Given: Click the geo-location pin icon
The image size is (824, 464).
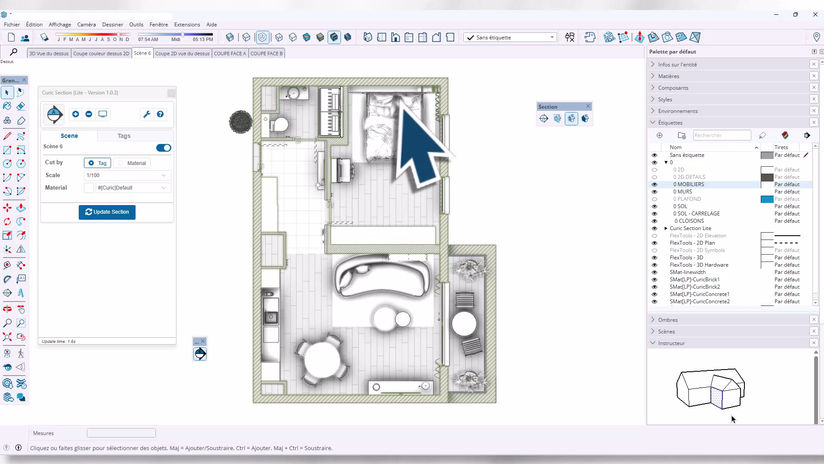Looking at the screenshot, I should pos(816,37).
